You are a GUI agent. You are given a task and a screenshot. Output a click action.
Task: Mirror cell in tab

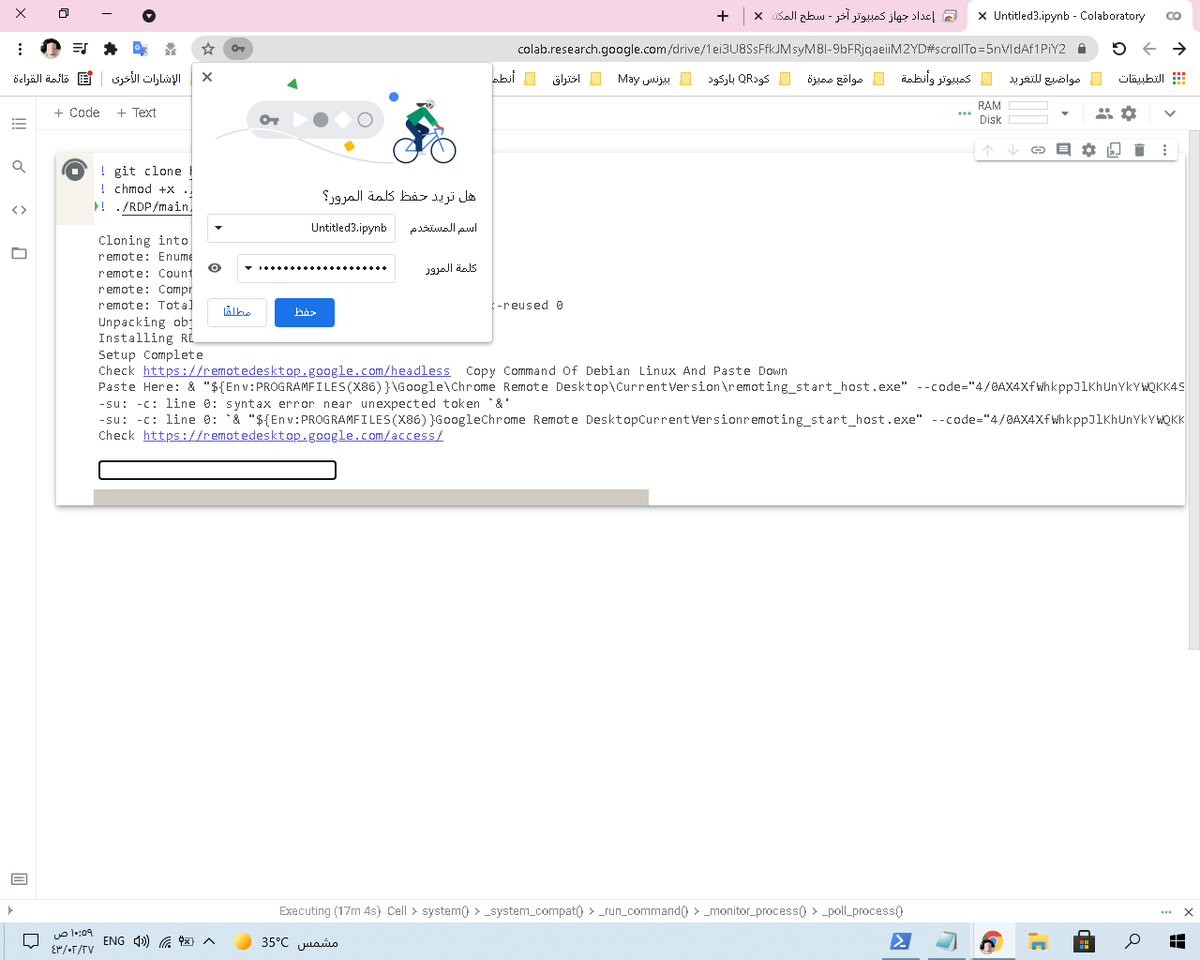click(x=1113, y=150)
